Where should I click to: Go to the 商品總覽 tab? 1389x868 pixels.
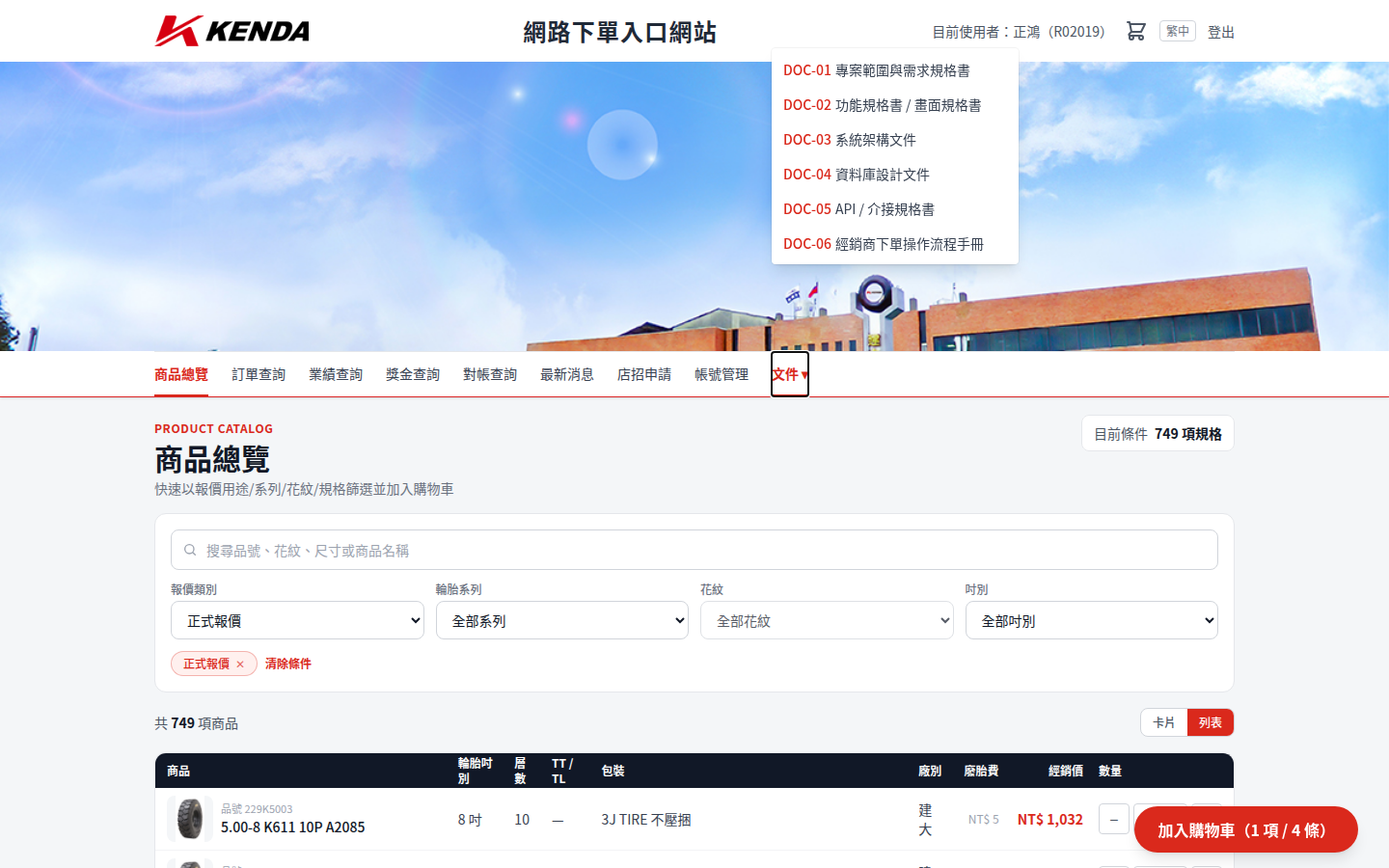click(x=181, y=374)
